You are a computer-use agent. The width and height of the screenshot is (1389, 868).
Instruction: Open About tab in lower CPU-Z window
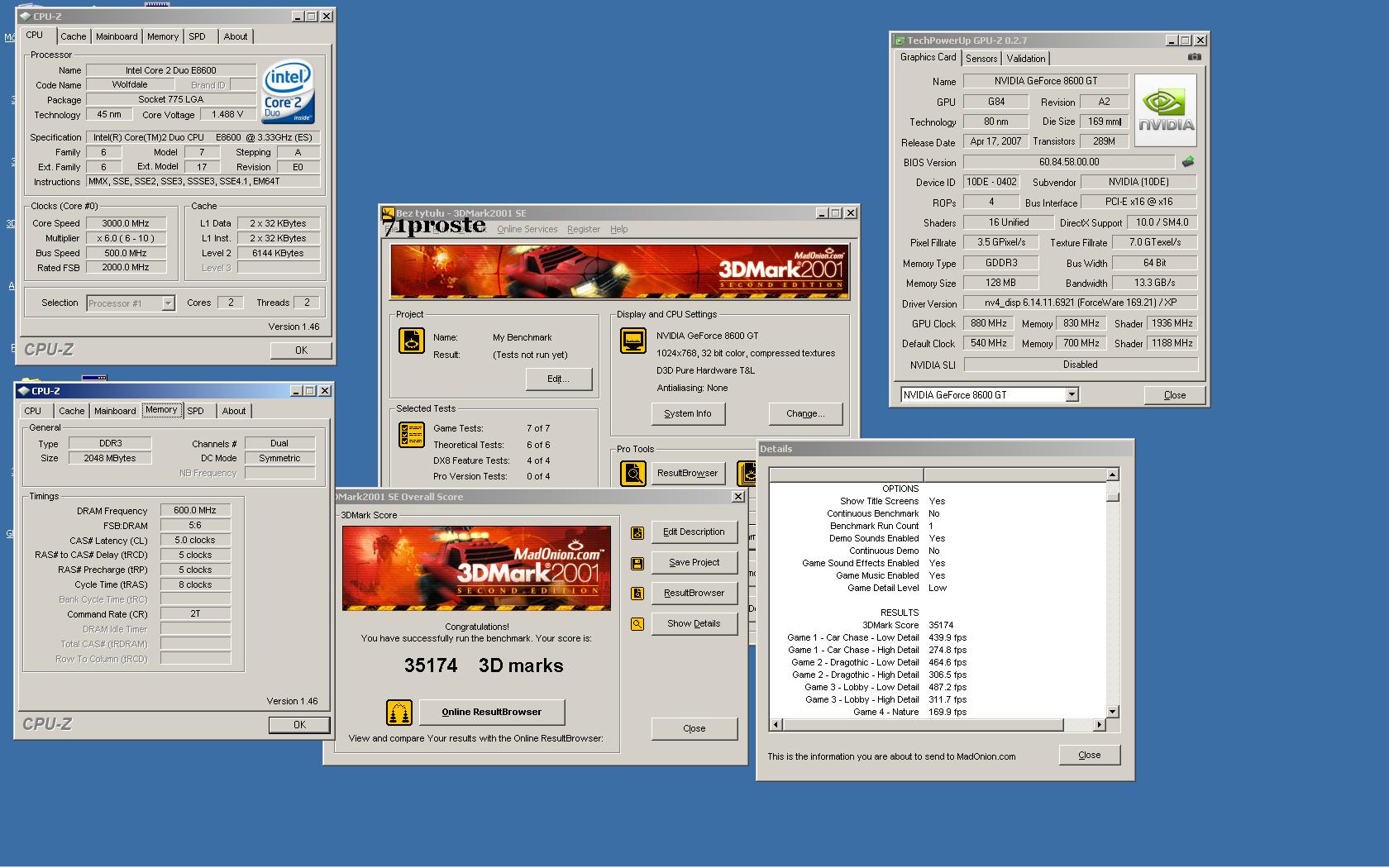tap(234, 411)
